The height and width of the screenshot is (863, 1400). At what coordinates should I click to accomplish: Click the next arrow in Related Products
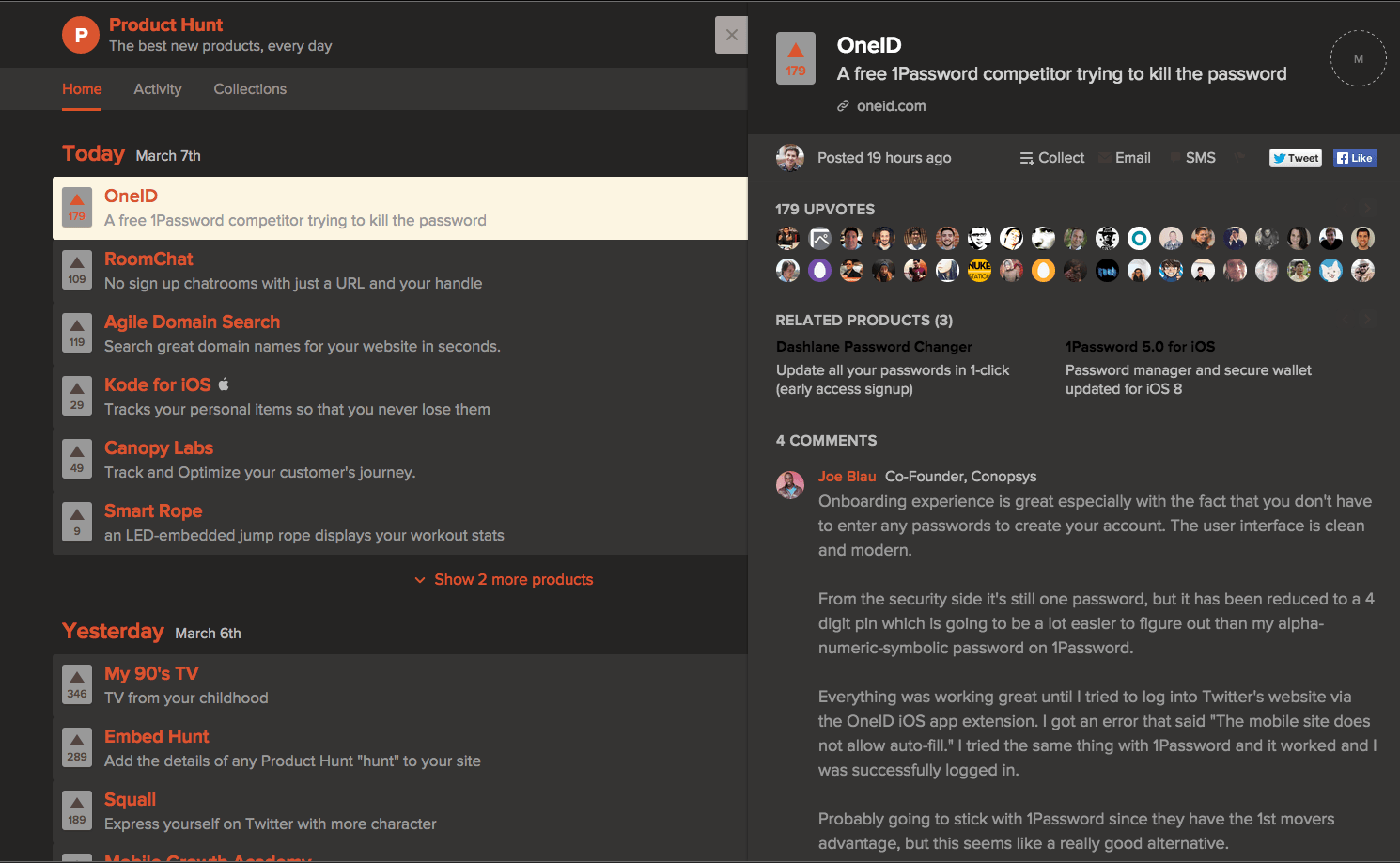point(1366,317)
